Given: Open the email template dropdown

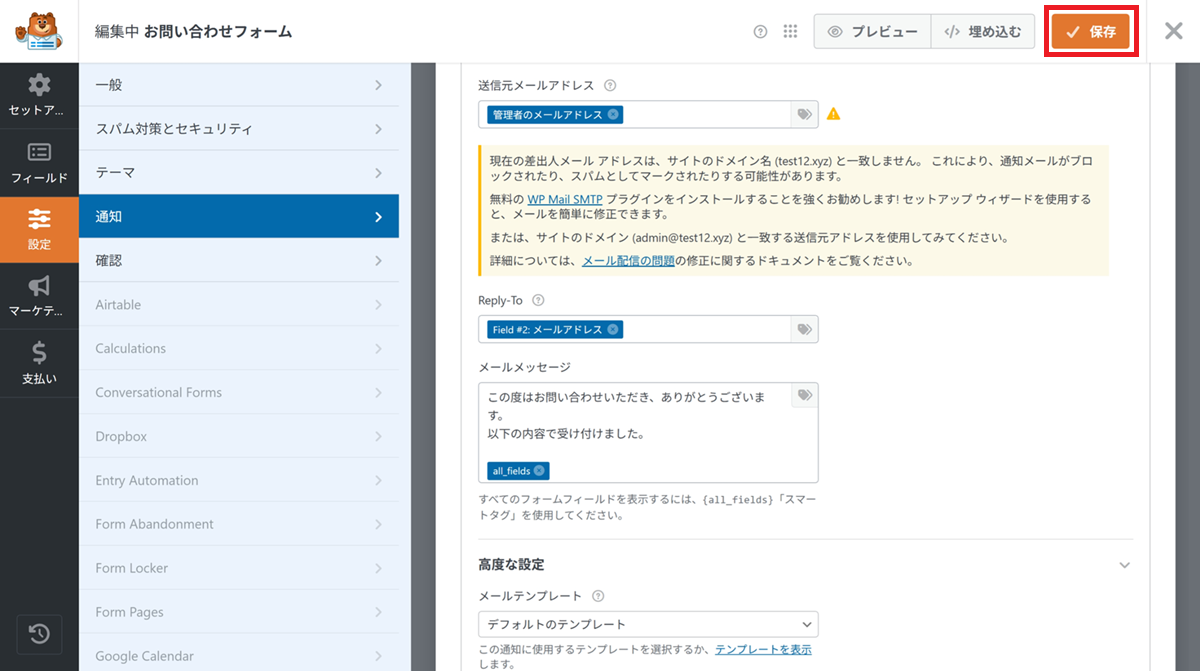Looking at the screenshot, I should [648, 624].
